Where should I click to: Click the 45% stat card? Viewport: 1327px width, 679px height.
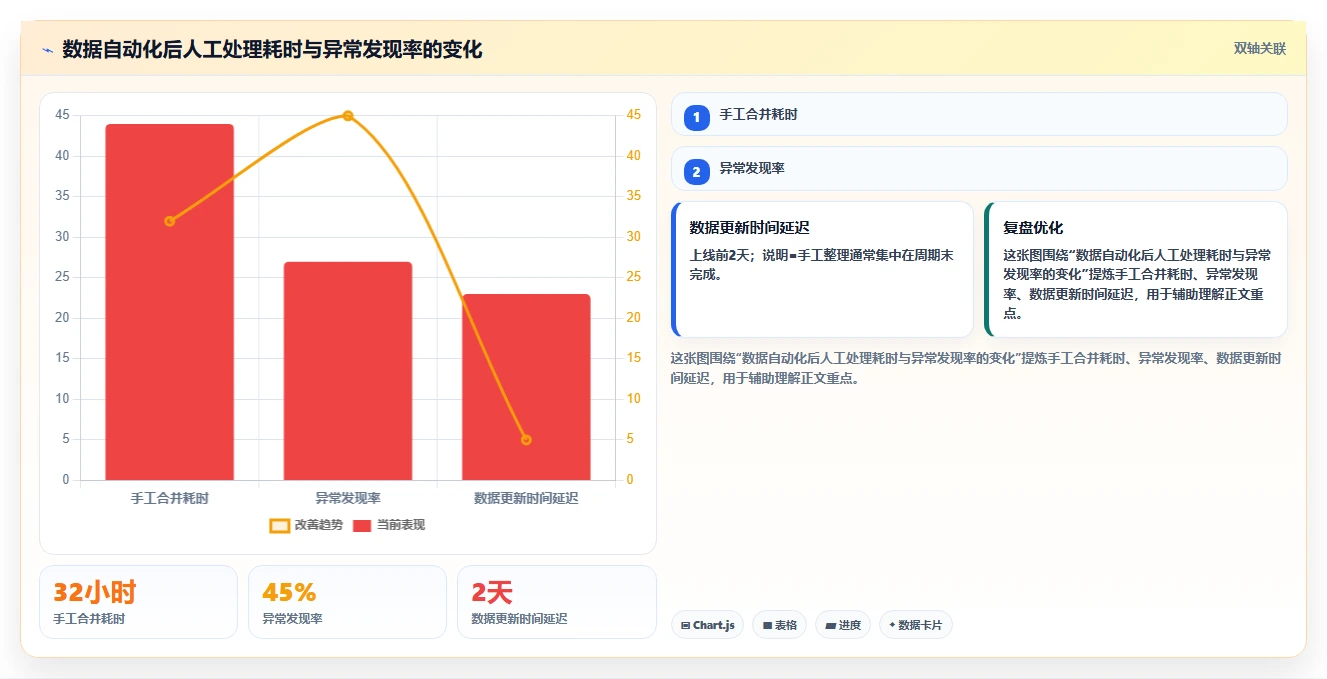[347, 602]
